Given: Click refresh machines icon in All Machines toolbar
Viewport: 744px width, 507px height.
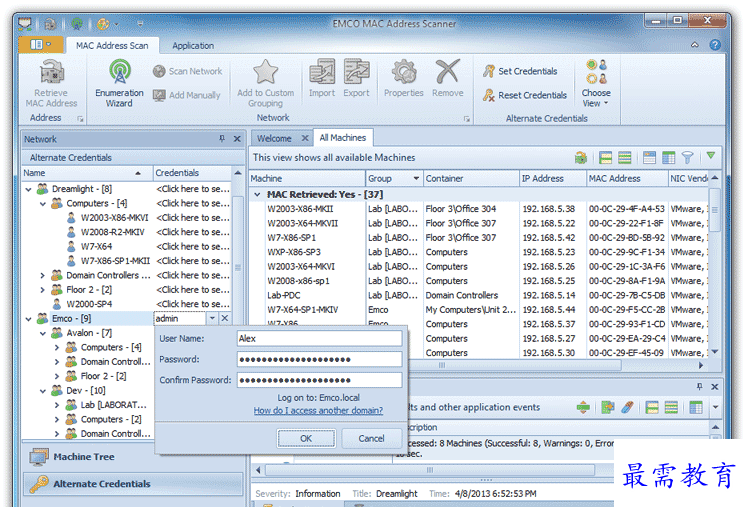Looking at the screenshot, I should (x=581, y=157).
